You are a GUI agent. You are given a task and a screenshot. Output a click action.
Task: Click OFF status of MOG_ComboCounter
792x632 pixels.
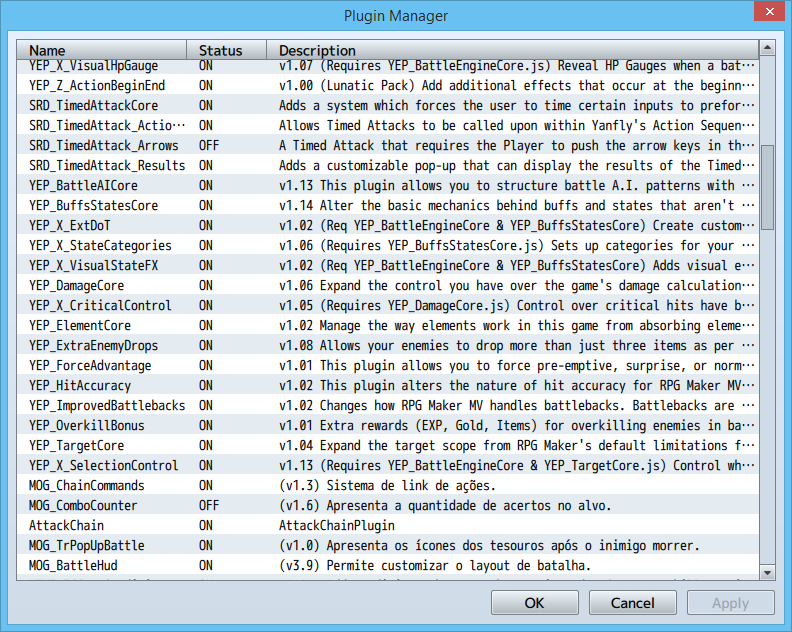(209, 506)
